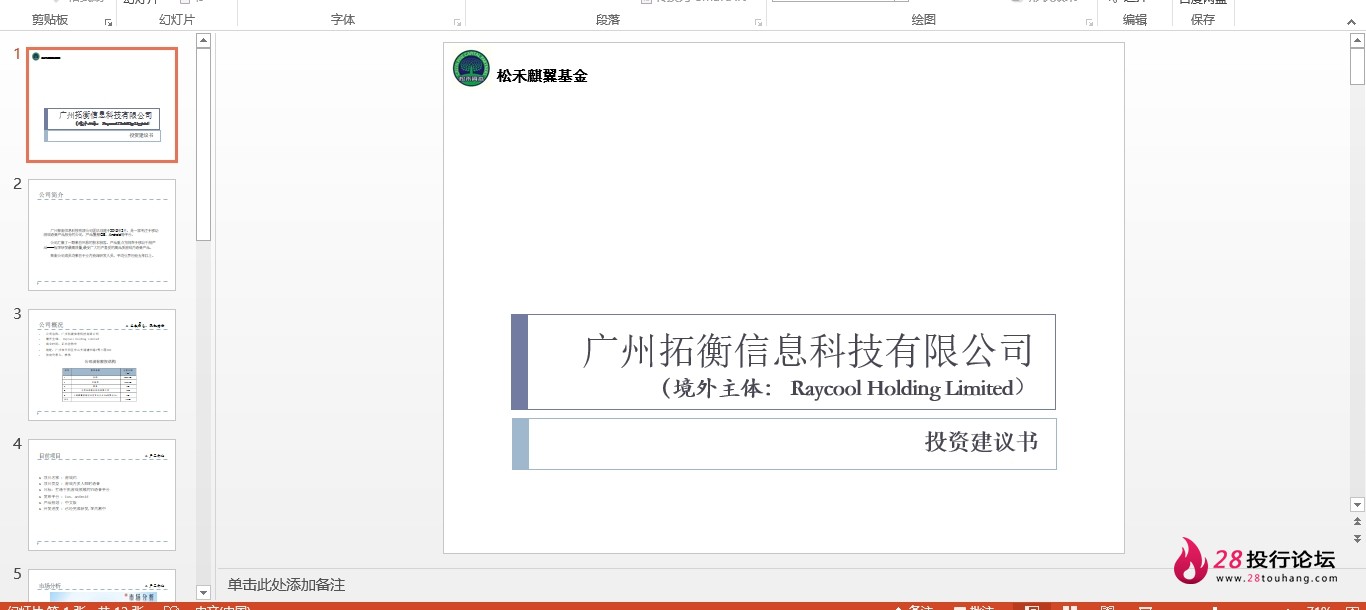Click the green tree logo on the slide

coord(471,68)
